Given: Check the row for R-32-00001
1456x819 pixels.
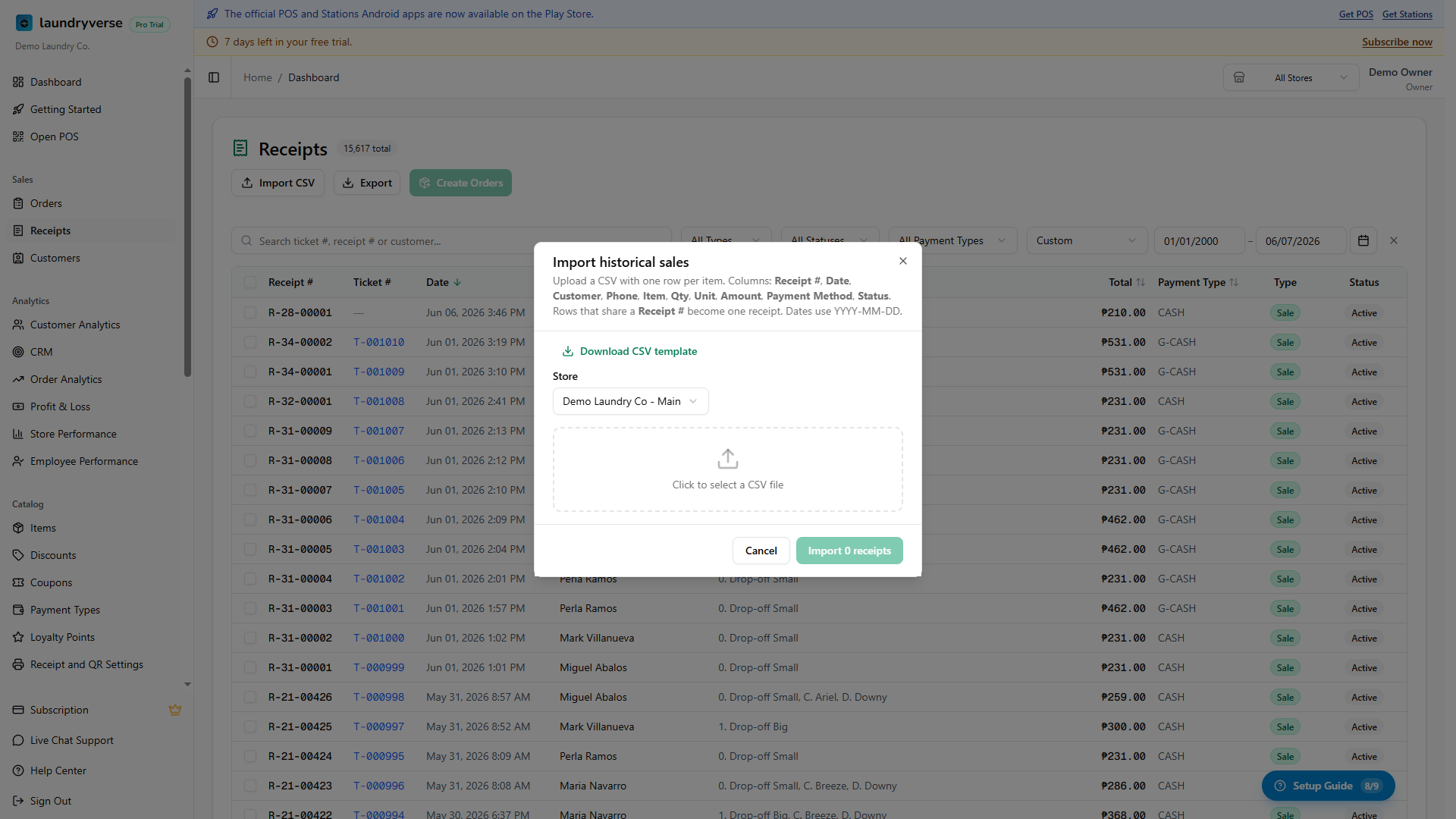Looking at the screenshot, I should tap(250, 401).
